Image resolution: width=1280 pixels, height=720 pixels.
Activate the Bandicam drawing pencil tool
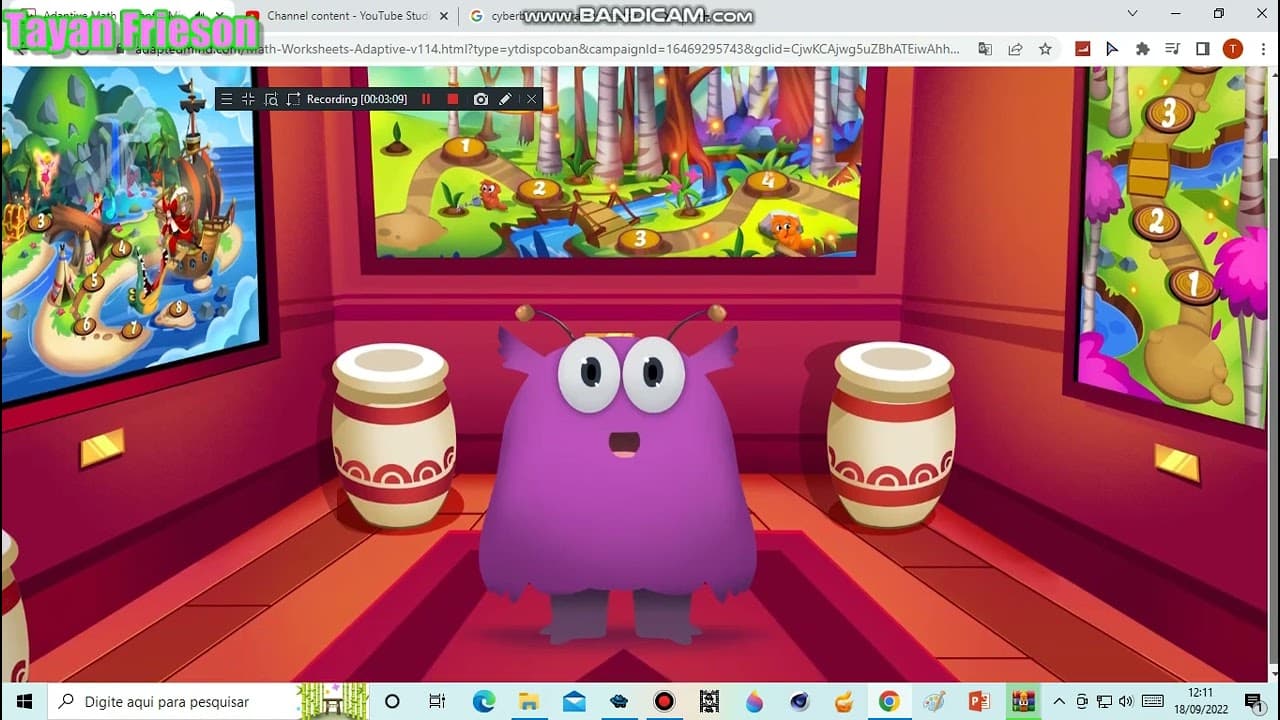pos(505,99)
